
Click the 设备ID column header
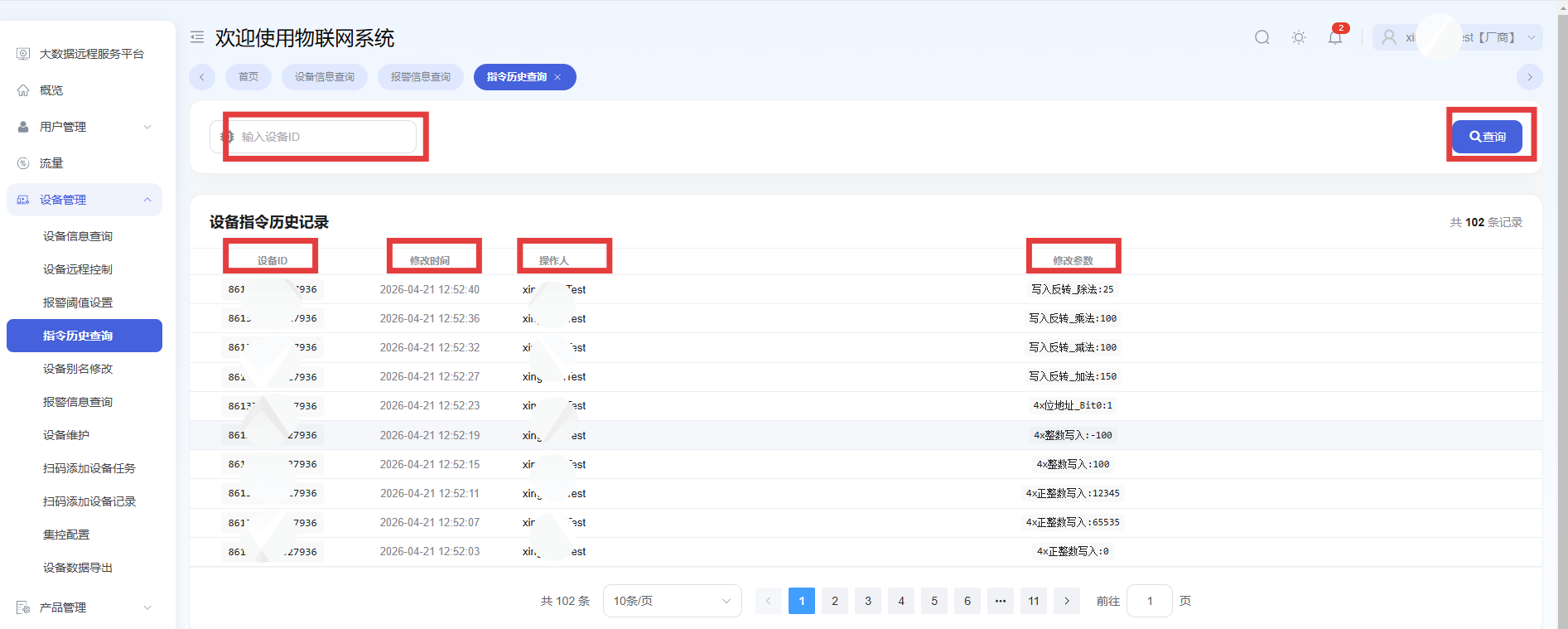(x=272, y=260)
